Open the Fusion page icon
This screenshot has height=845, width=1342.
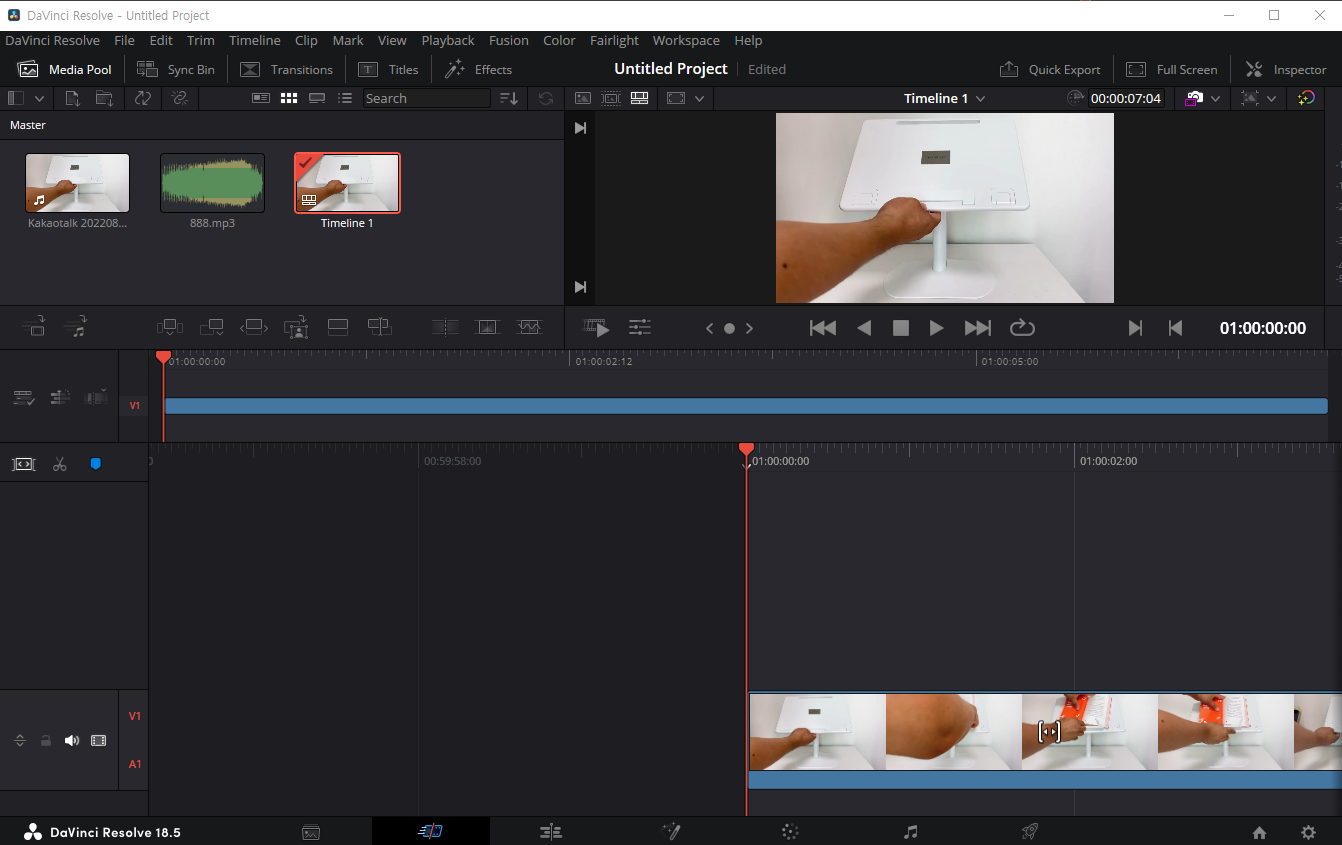[x=671, y=831]
